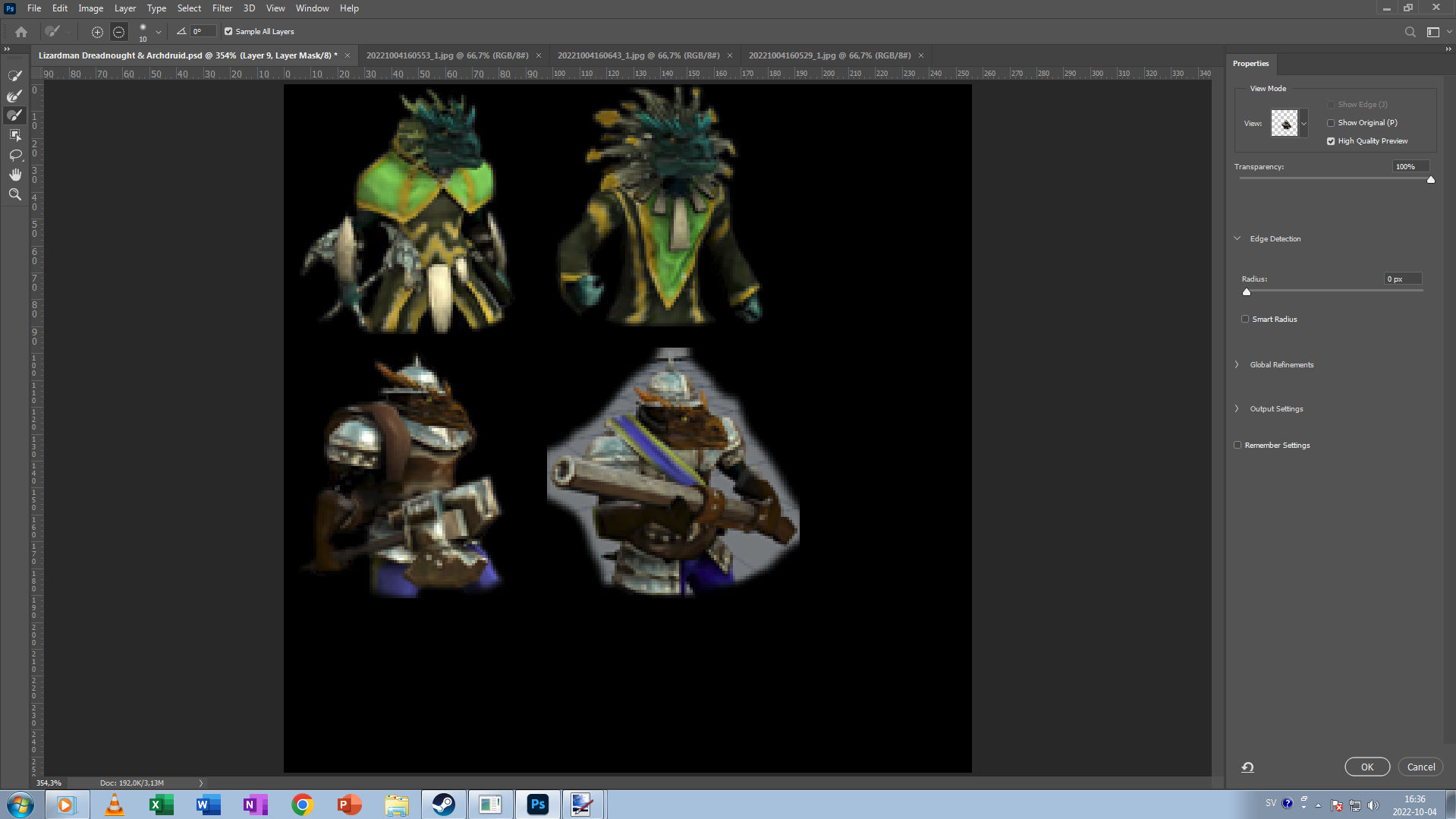Open the View mode dropdown

click(1303, 124)
